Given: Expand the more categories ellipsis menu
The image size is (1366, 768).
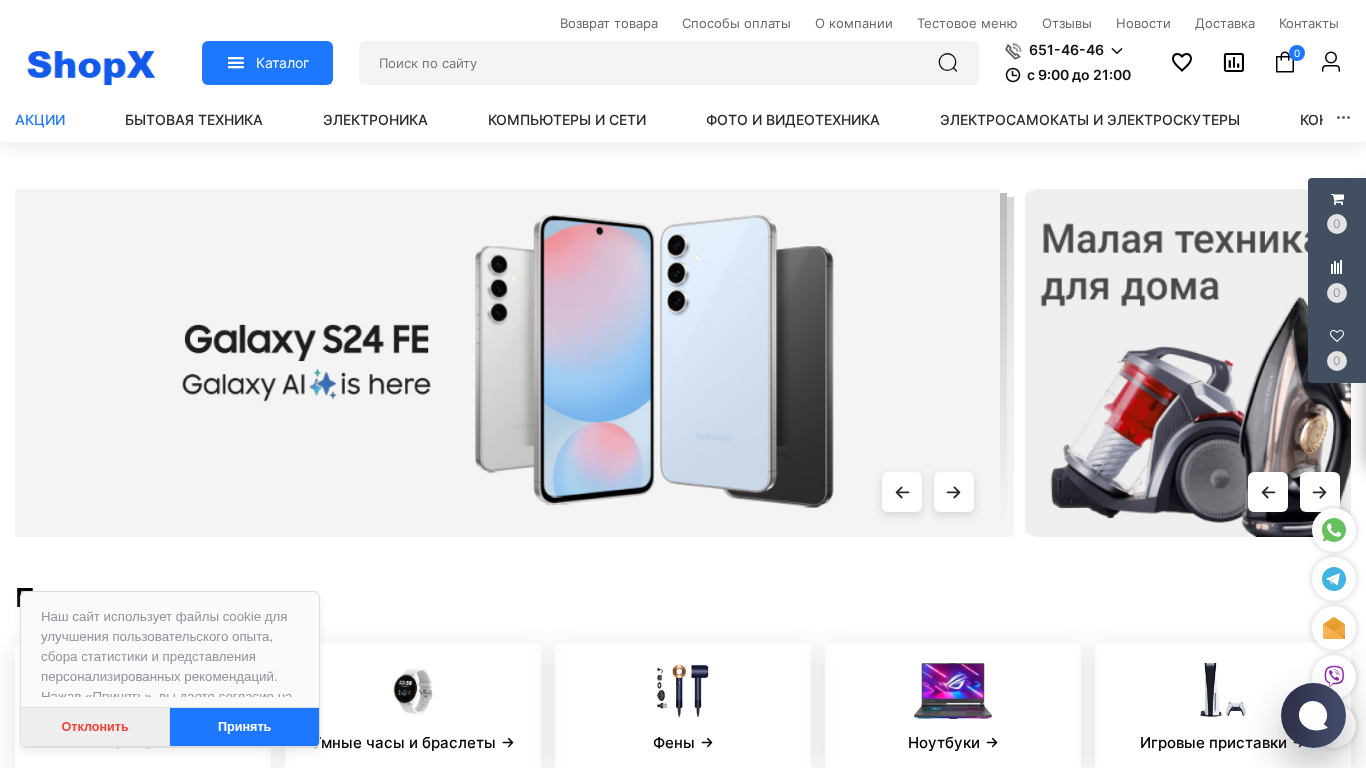Looking at the screenshot, I should tap(1343, 118).
